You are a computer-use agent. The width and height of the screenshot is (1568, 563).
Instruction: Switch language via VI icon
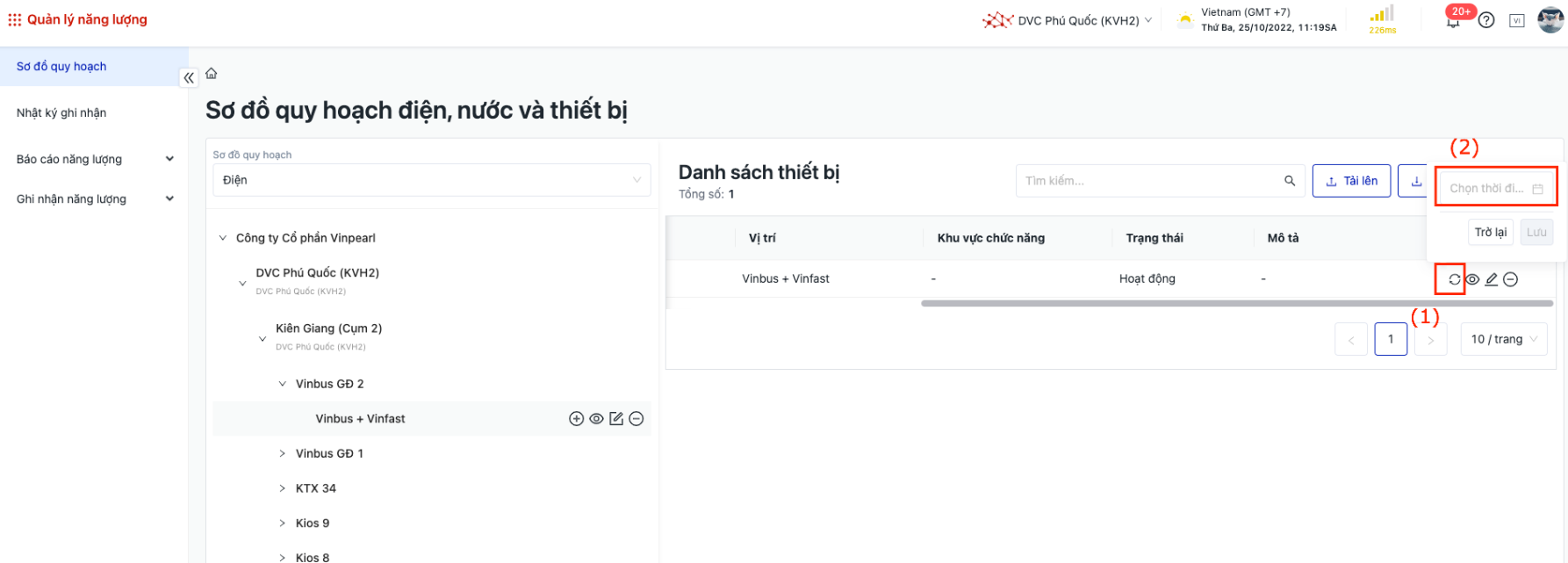coord(1517,20)
